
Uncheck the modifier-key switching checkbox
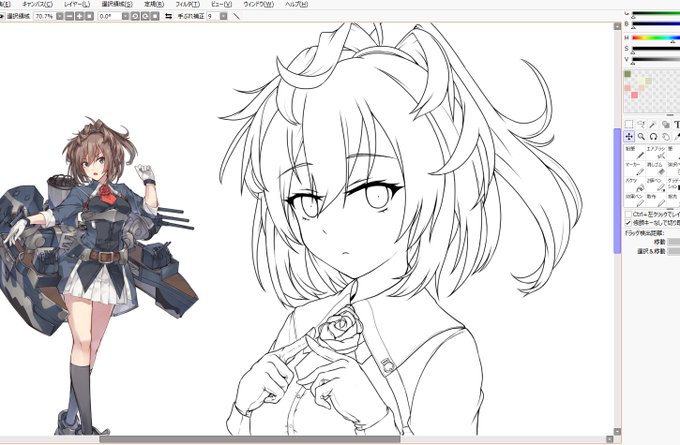(x=628, y=222)
